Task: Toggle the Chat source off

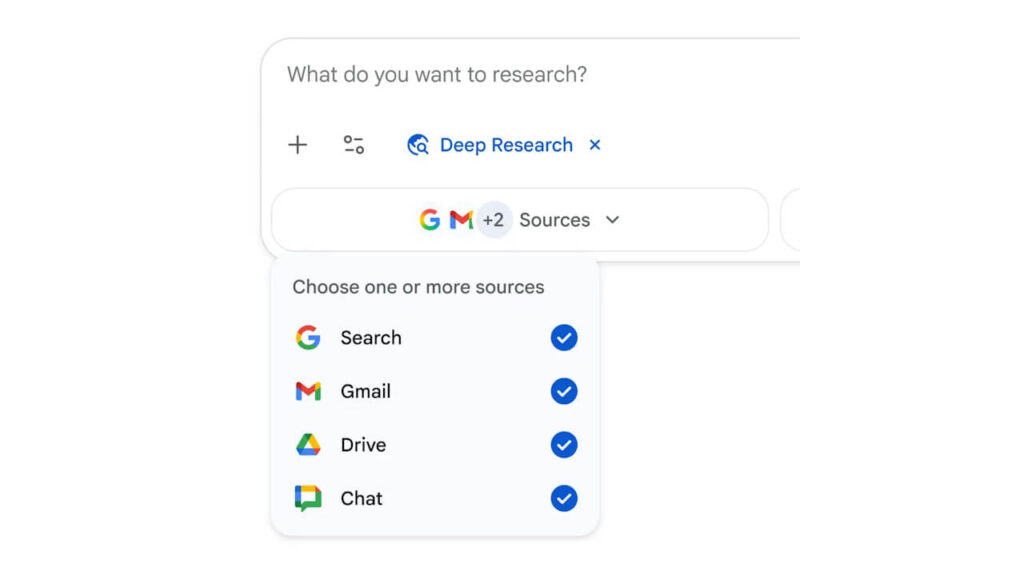Action: 563,498
